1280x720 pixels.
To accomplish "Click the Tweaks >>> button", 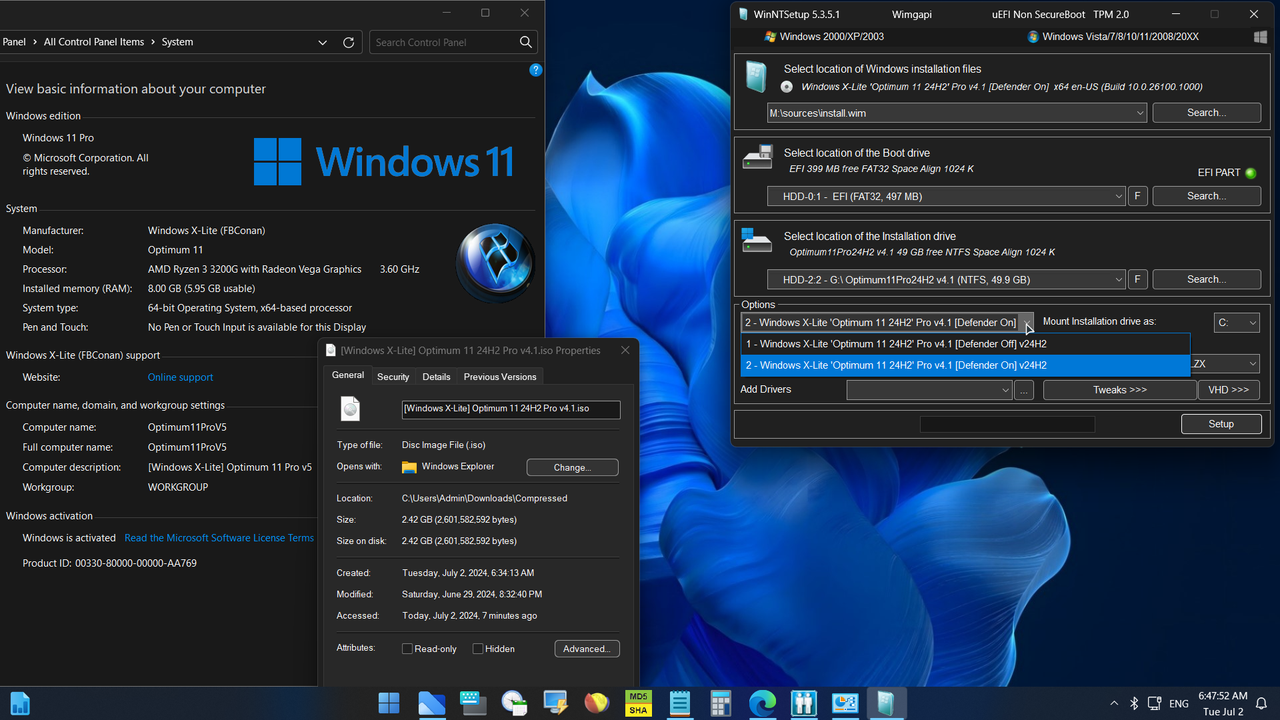I will point(1119,389).
